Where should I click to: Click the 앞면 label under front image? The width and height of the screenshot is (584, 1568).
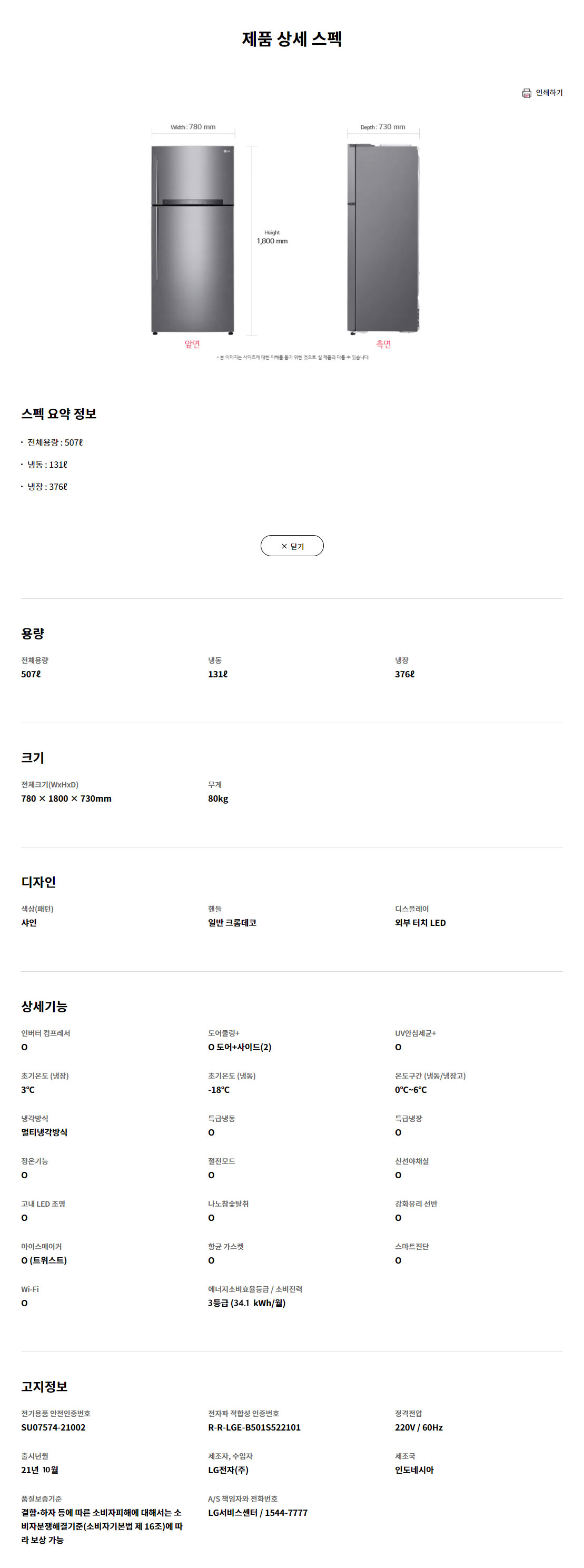click(192, 344)
